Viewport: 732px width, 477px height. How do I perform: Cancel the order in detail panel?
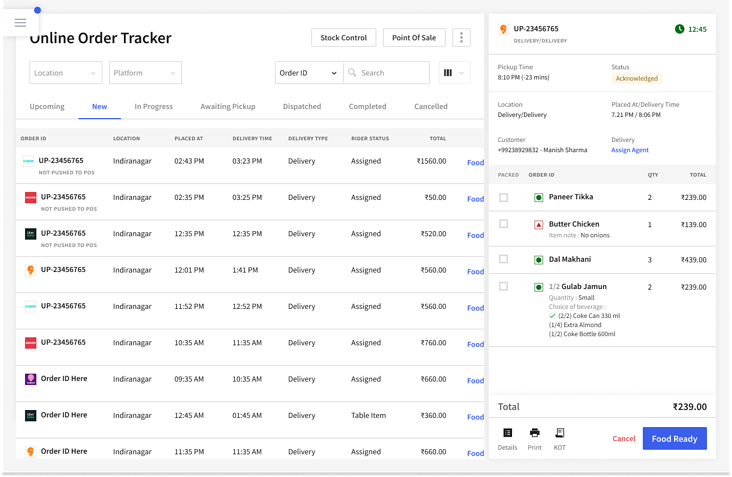[x=624, y=439]
